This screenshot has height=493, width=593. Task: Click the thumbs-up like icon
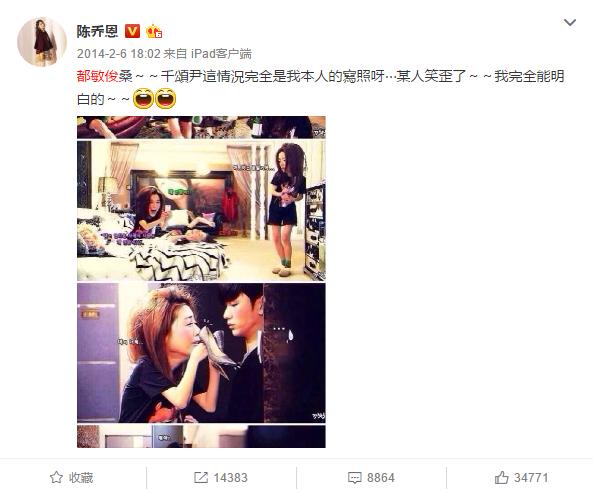501,477
